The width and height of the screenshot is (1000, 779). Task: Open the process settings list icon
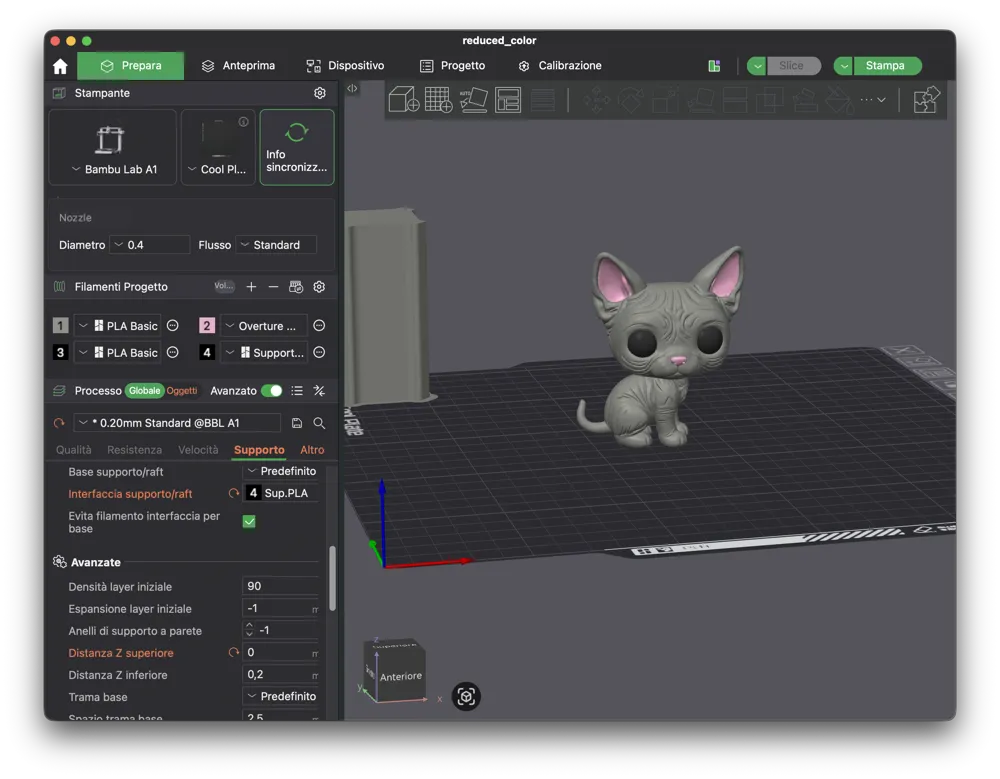point(297,390)
